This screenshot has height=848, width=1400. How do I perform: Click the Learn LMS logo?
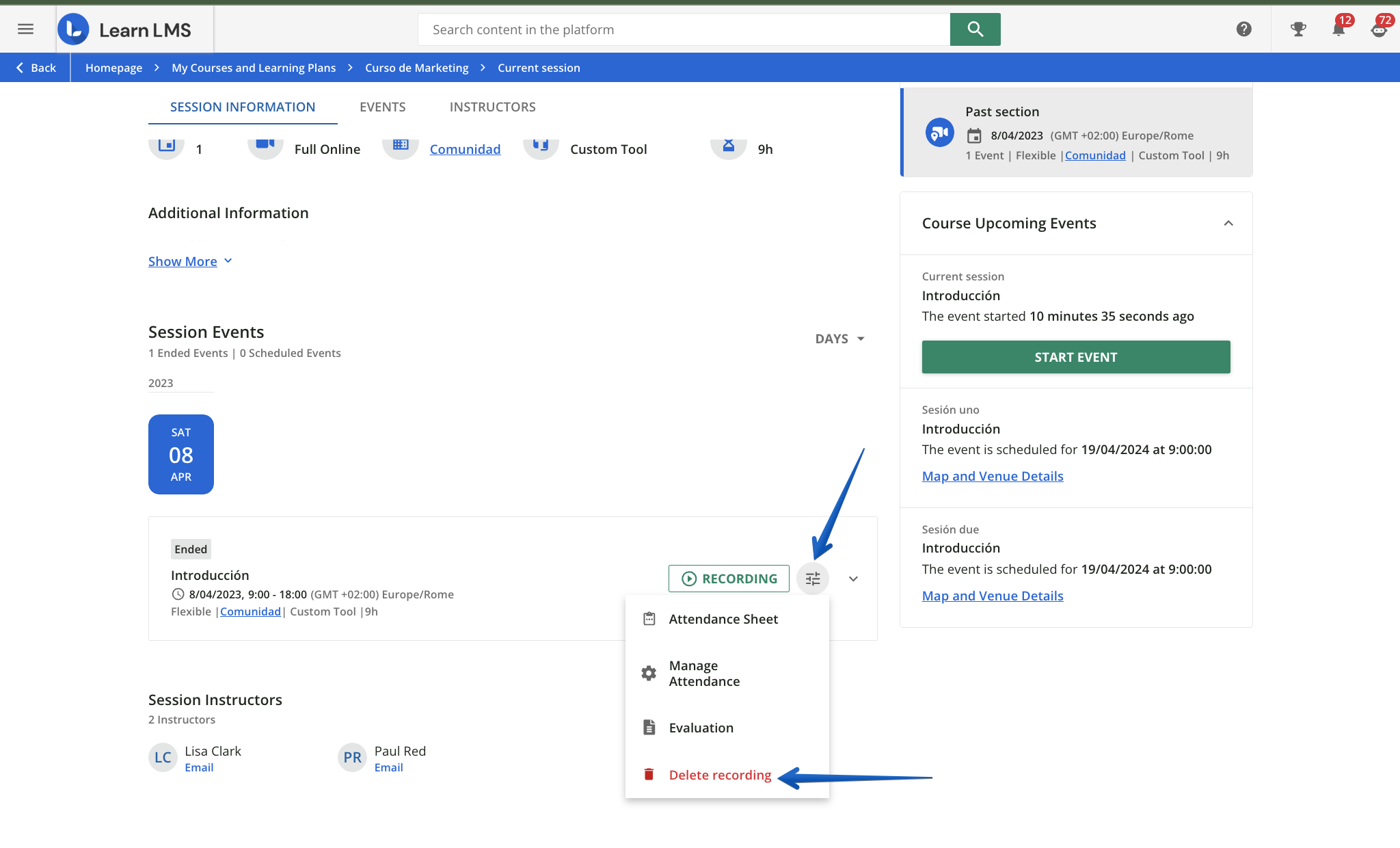[x=125, y=29]
